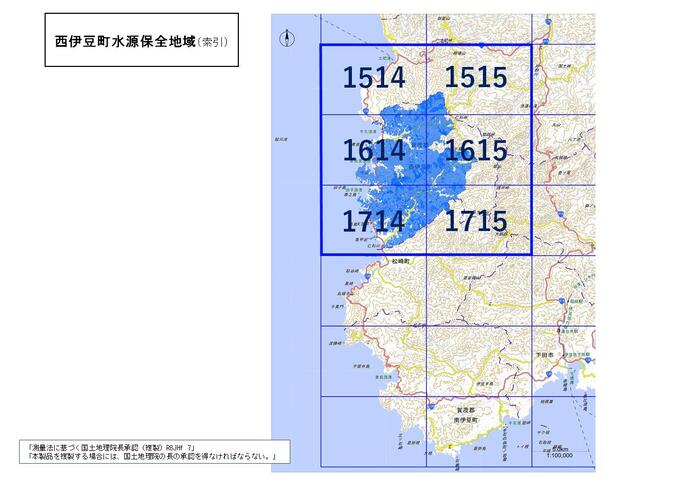Viewport: 690px width, 478px height.
Task: Click the north arrow compass icon
Action: [x=287, y=39]
